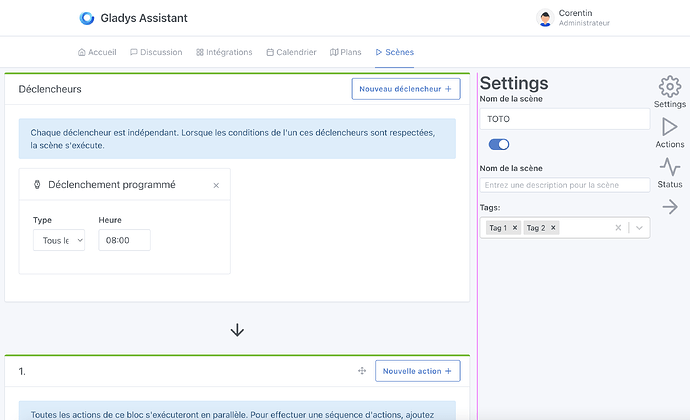
Task: Click the Nouveau déclencheur button
Action: click(406, 89)
